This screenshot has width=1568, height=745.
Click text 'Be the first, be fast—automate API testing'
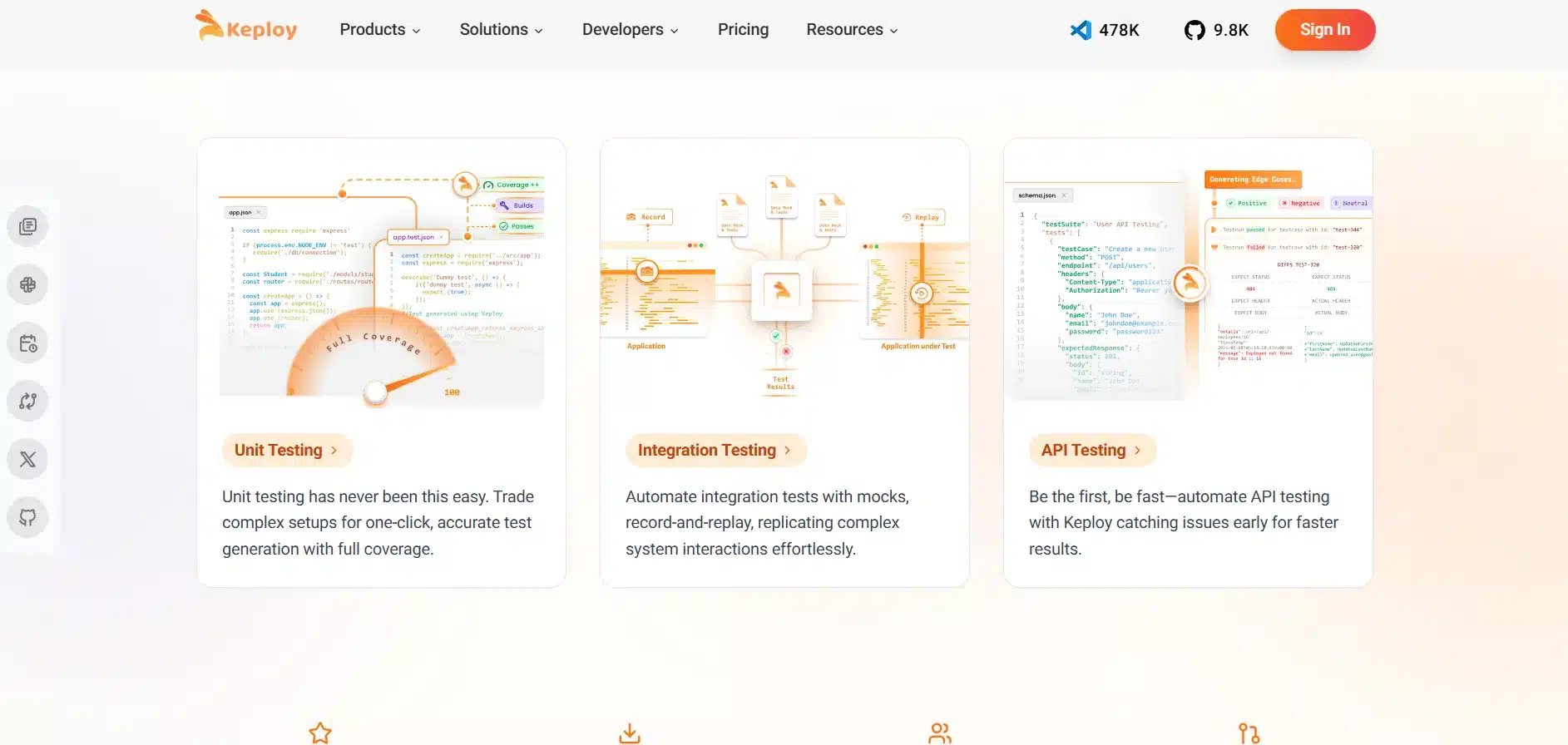coord(1179,496)
